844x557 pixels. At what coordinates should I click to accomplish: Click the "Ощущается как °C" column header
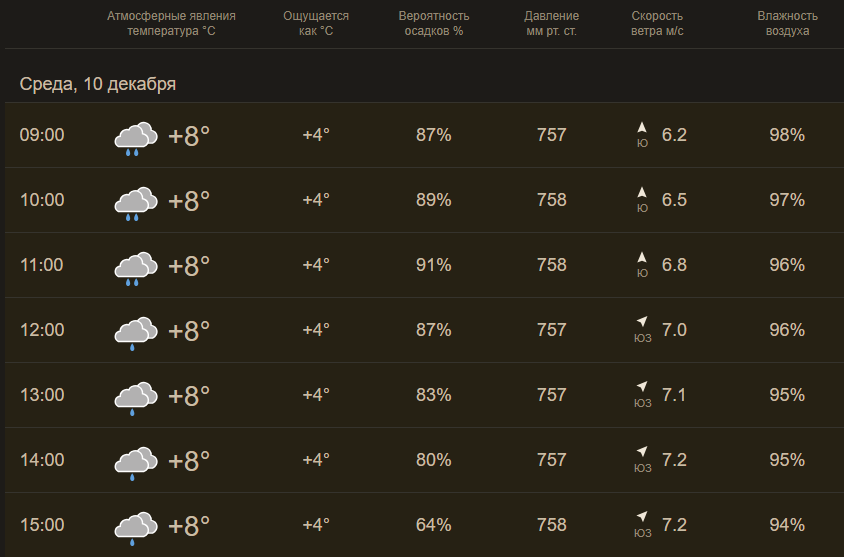(x=316, y=24)
